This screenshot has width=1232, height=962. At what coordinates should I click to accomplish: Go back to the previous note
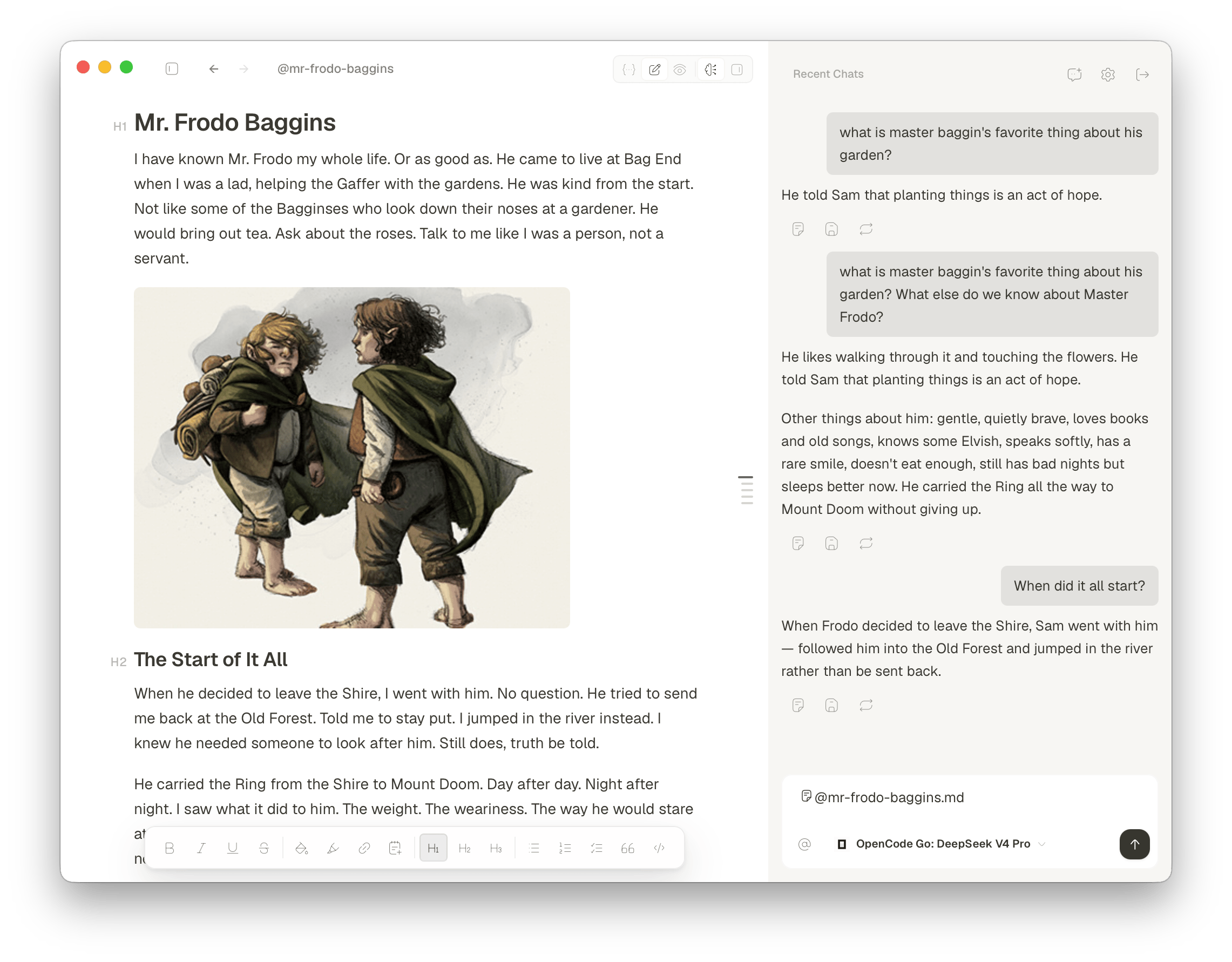214,68
